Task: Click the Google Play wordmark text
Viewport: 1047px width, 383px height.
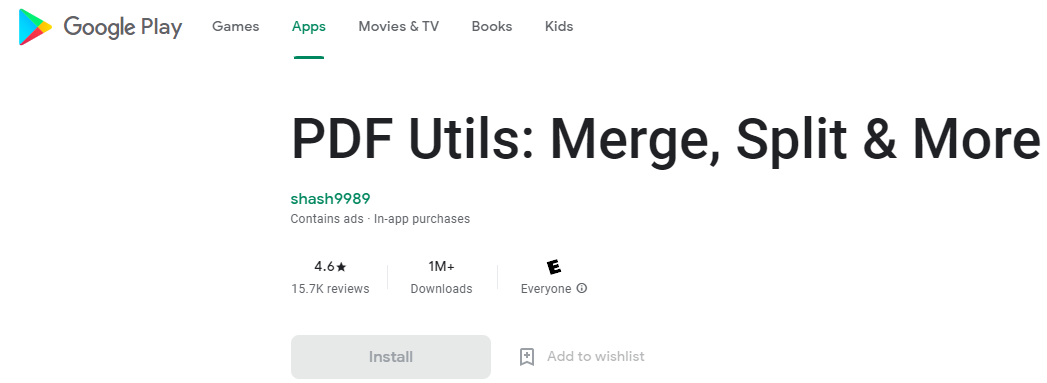Action: tap(123, 27)
